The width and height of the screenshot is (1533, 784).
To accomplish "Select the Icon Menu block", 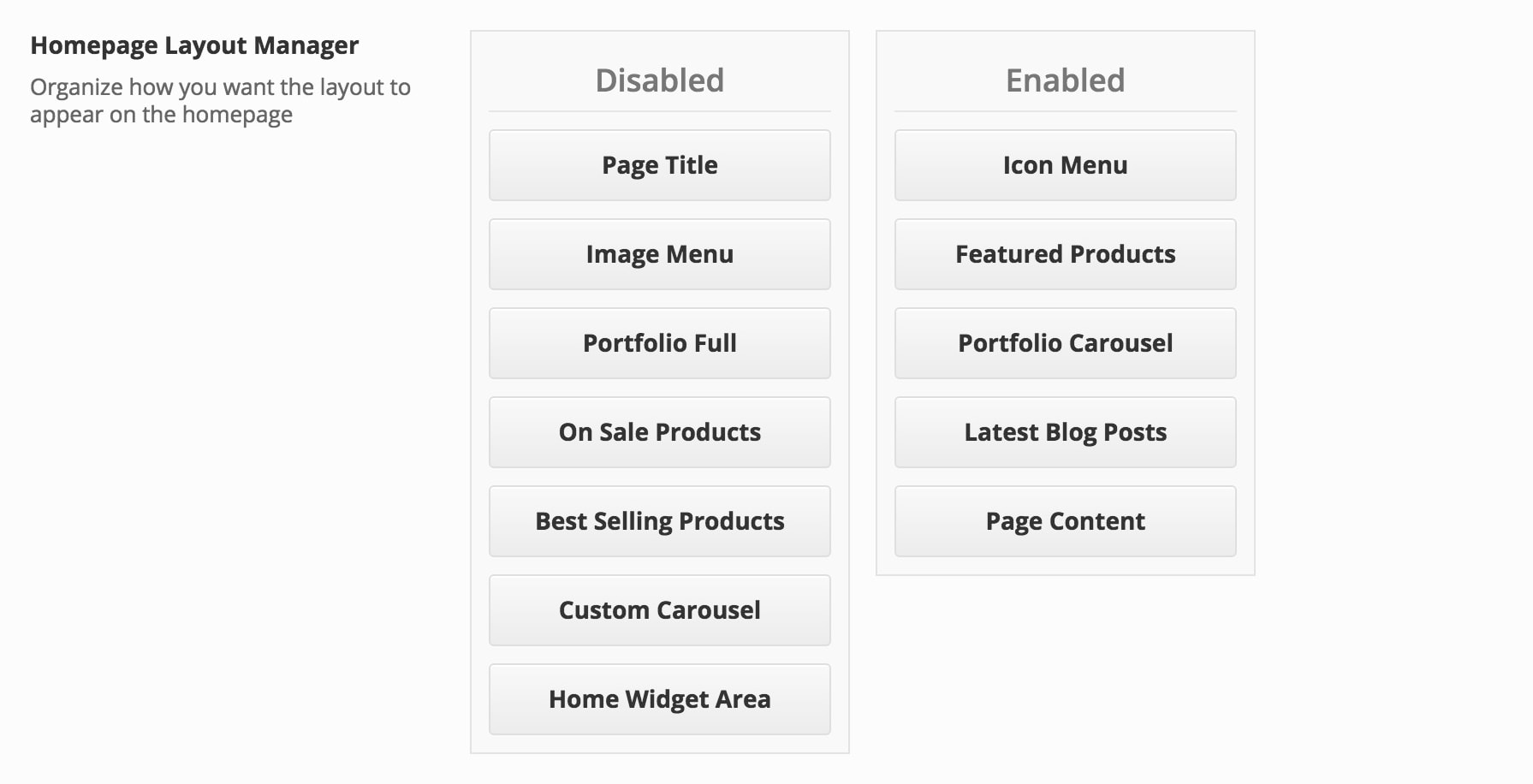I will [1065, 165].
